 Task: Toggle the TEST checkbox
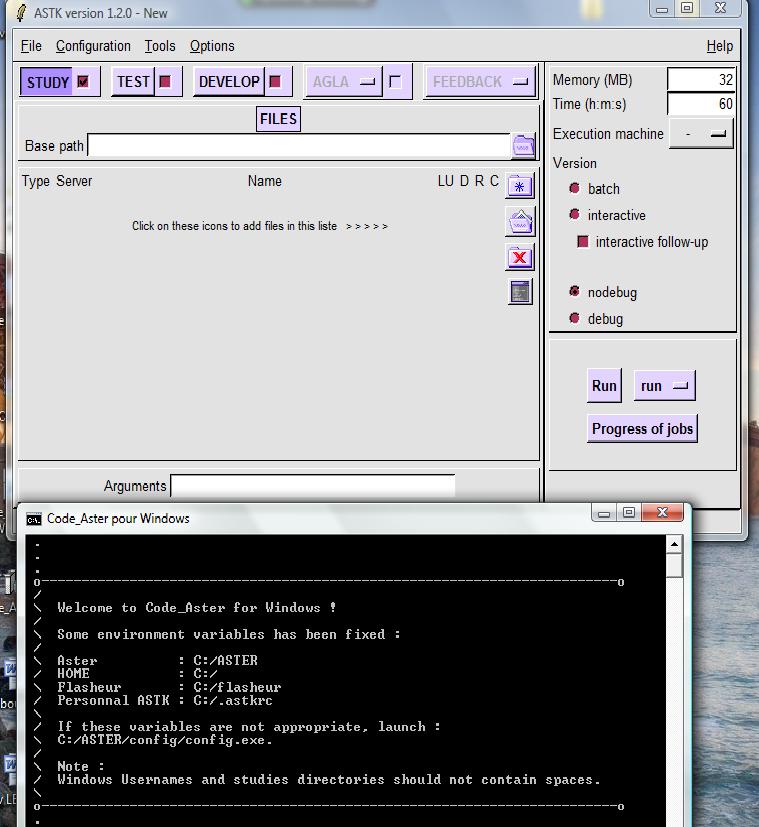tap(165, 82)
